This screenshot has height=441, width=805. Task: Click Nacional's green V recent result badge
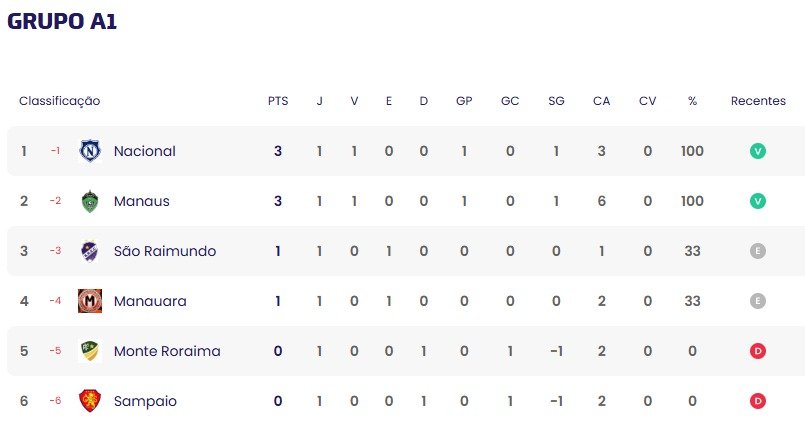click(758, 151)
